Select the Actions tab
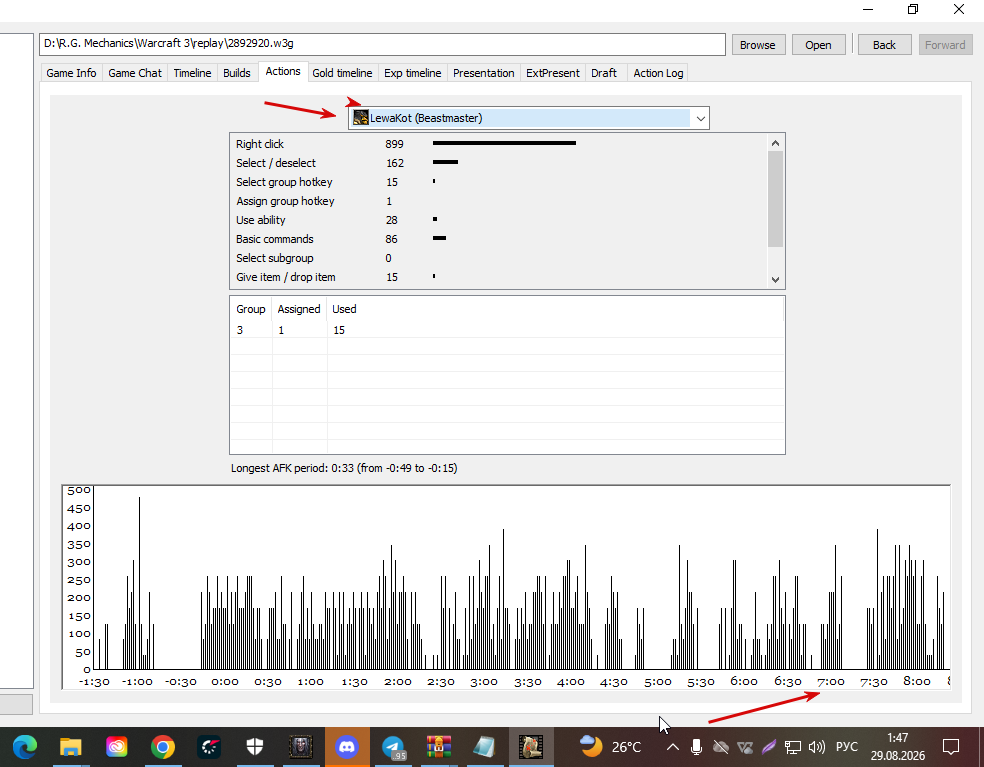The width and height of the screenshot is (984, 767). click(x=283, y=72)
